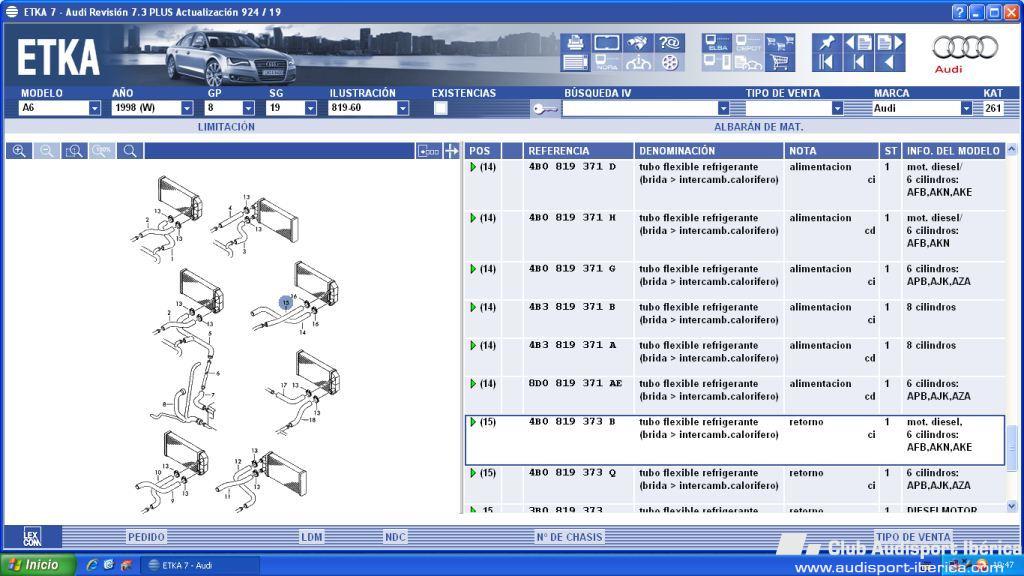The height and width of the screenshot is (576, 1024).
Task: Go to next page with document-right arrow
Action: [890, 42]
